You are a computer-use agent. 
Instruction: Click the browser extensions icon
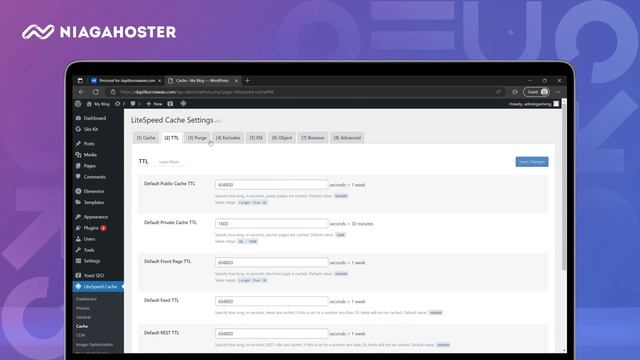tap(515, 92)
